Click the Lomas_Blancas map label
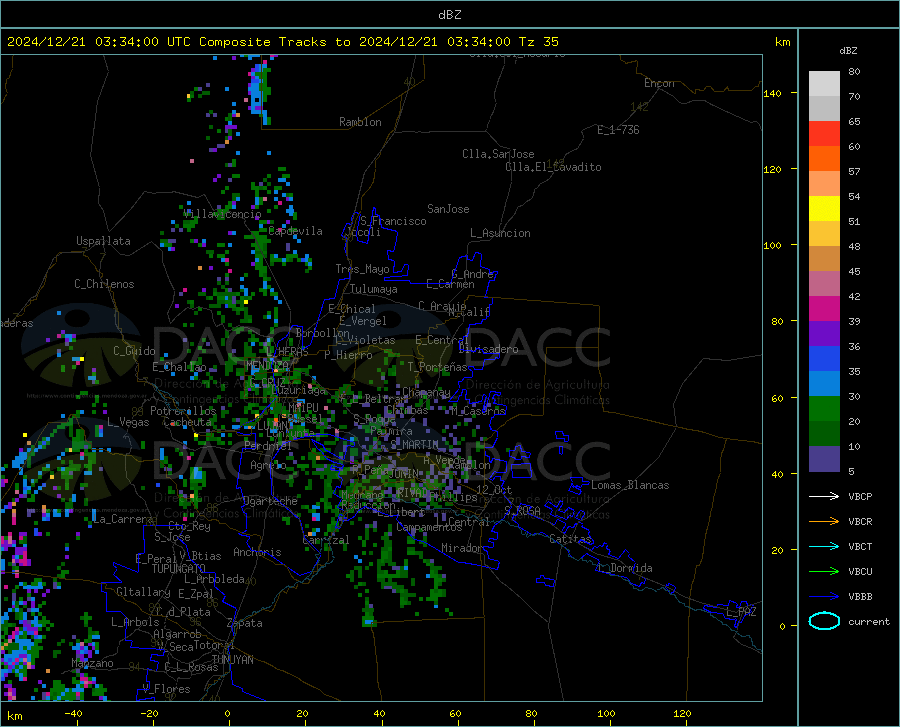The width and height of the screenshot is (900, 727). 630,485
